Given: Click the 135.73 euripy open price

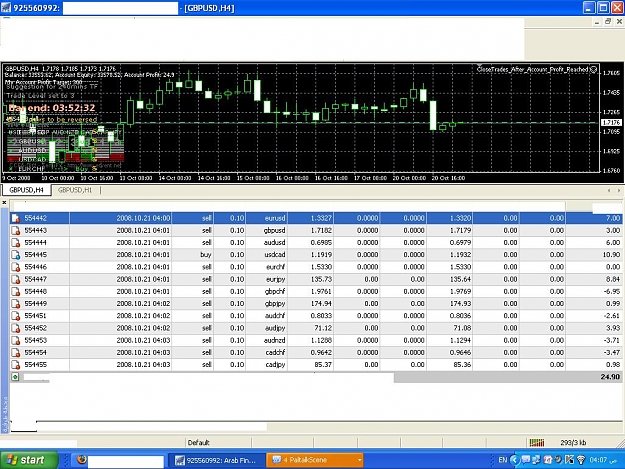Looking at the screenshot, I should click(x=321, y=279).
